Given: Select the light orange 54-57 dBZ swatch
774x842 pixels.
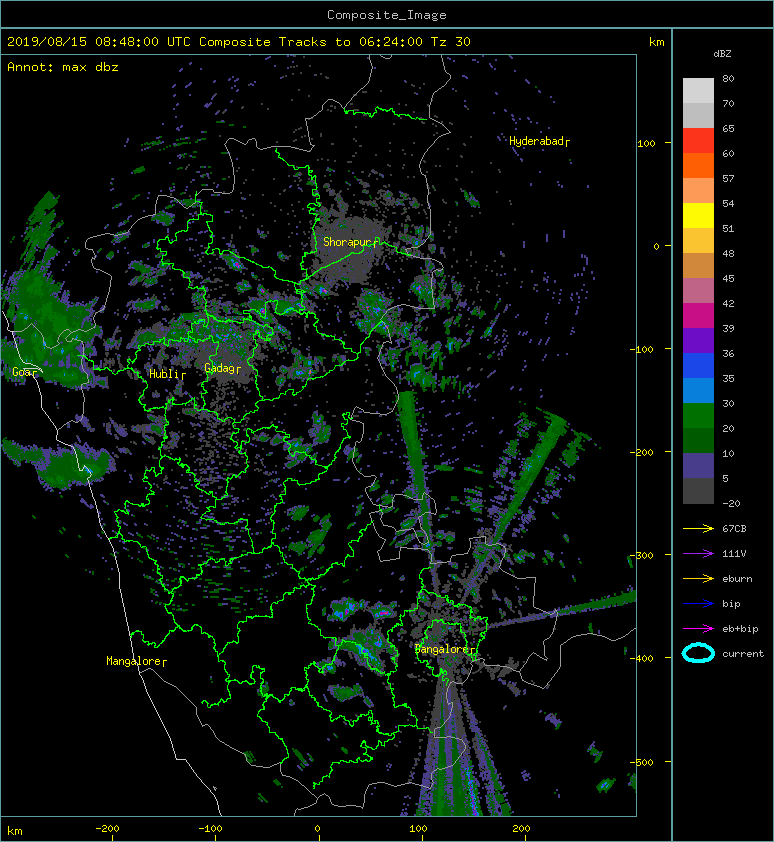Looking at the screenshot, I should click(698, 191).
